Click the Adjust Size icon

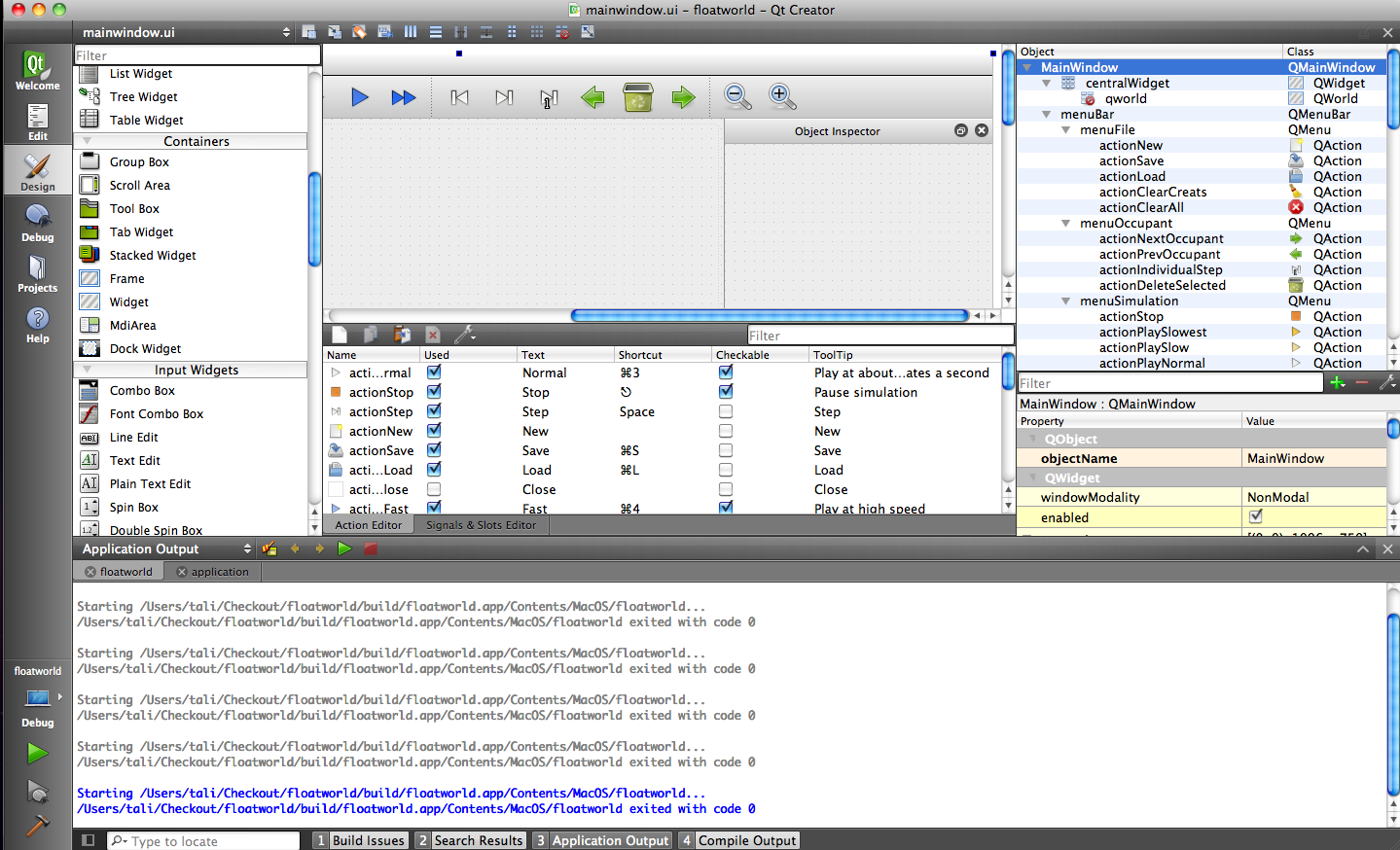(x=588, y=32)
